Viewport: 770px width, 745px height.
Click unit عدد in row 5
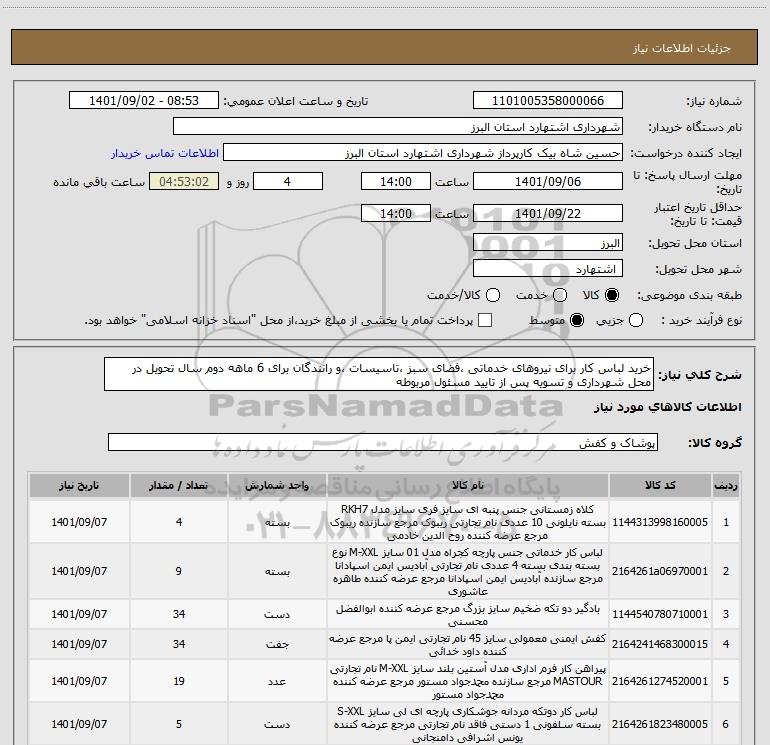click(277, 681)
